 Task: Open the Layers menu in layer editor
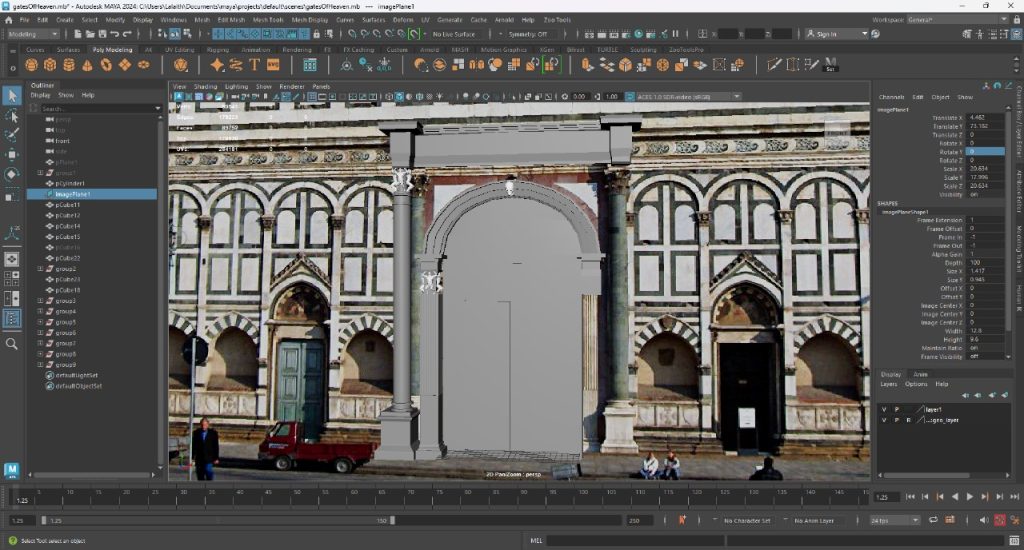[x=889, y=384]
